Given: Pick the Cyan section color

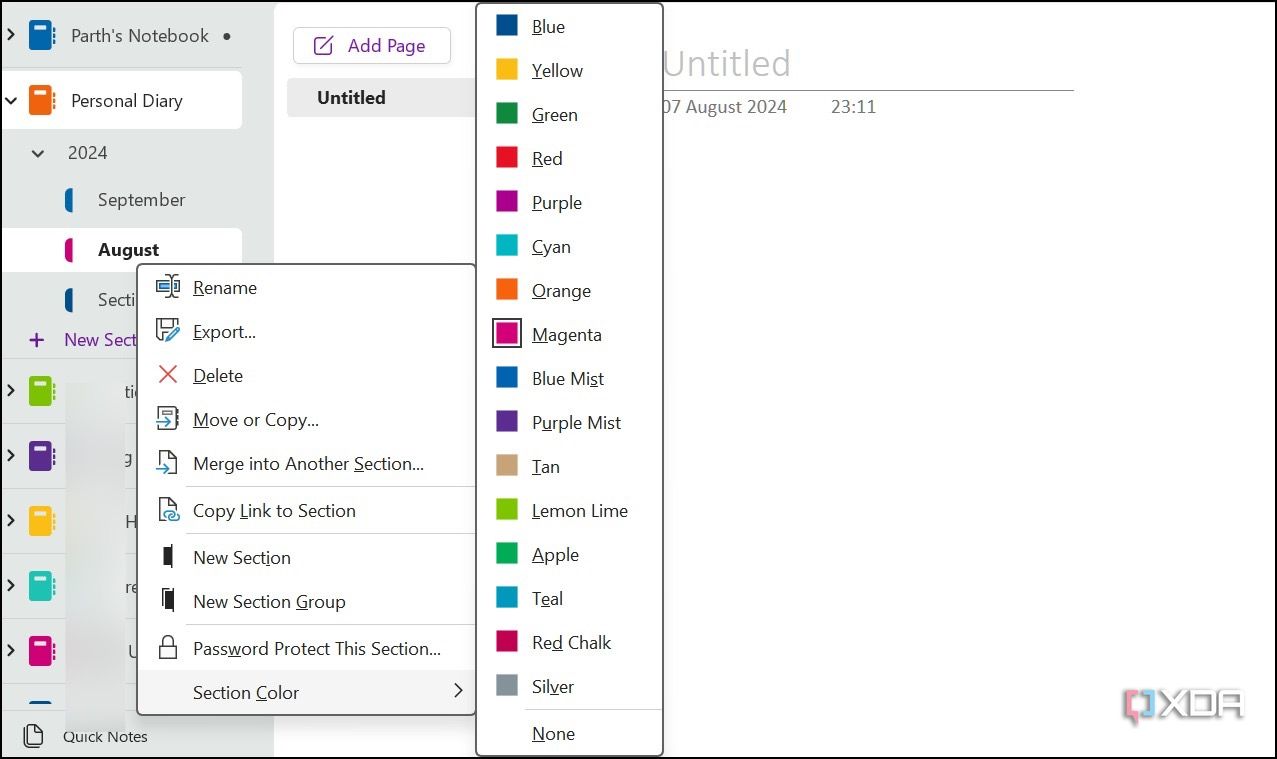Looking at the screenshot, I should [570, 246].
